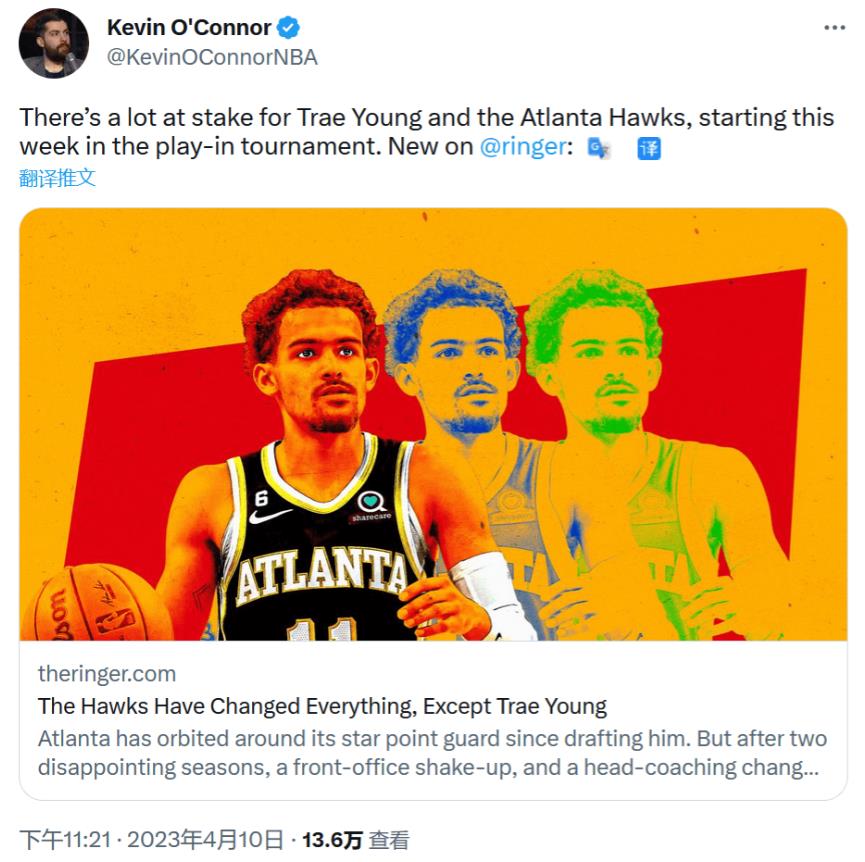Open the Trae Young article image
This screenshot has height=862, width=865.
(x=433, y=424)
